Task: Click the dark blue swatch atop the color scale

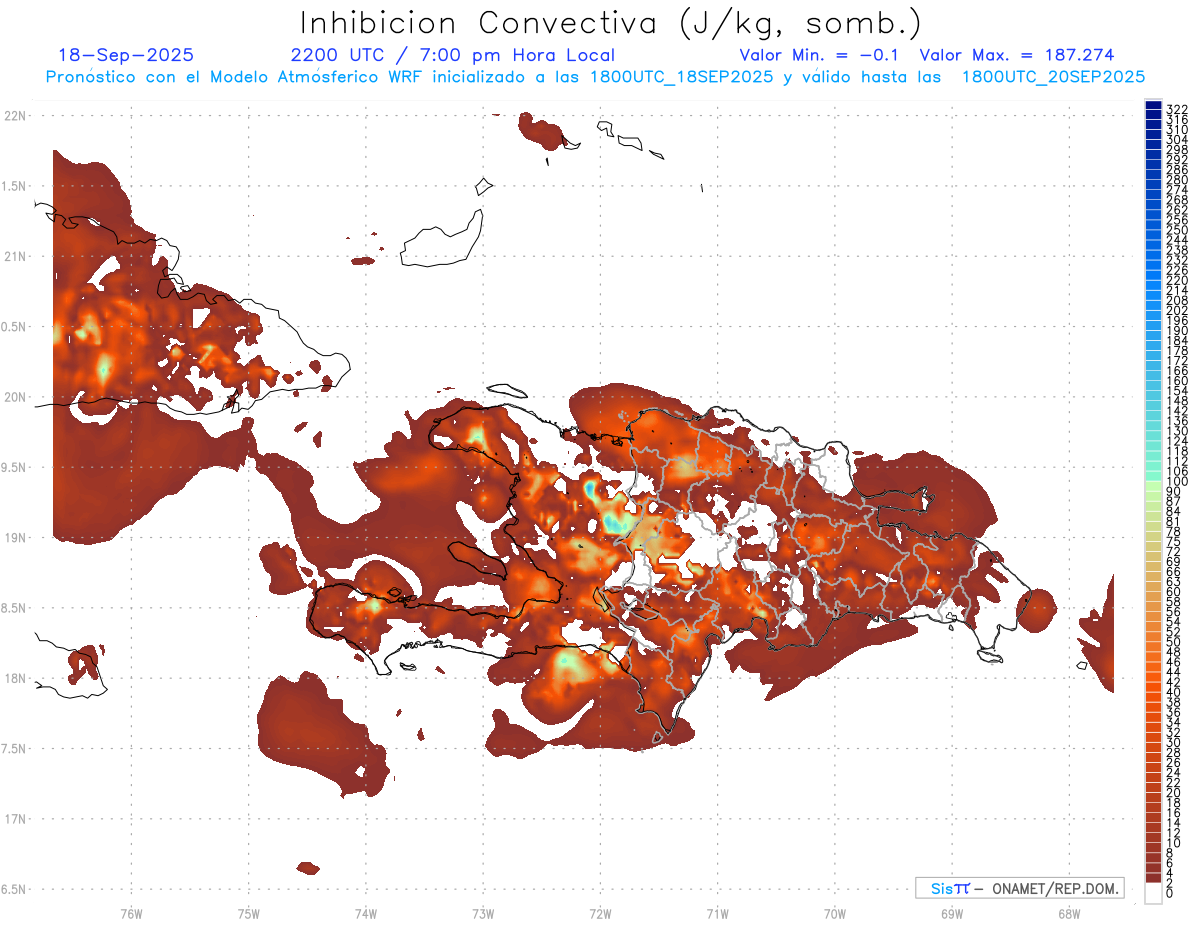Action: coord(1154,106)
